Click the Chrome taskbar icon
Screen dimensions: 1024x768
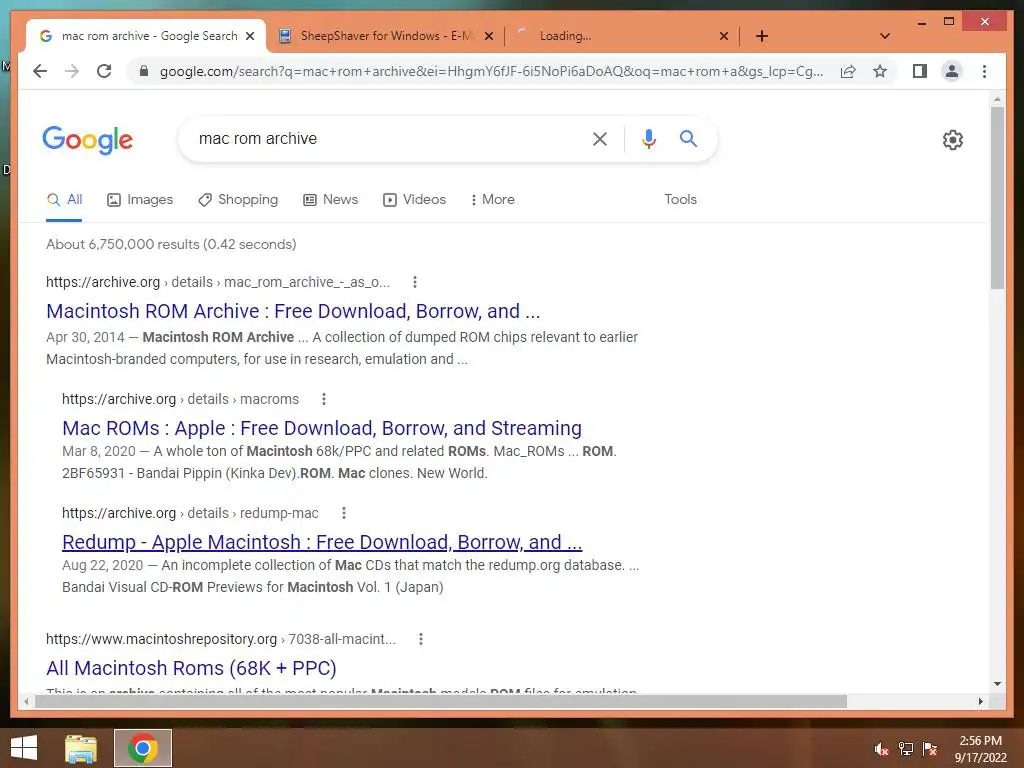(x=143, y=748)
